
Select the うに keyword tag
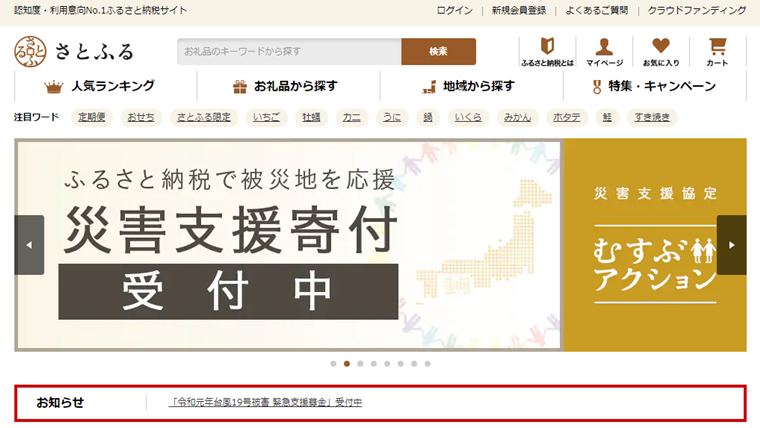392,117
